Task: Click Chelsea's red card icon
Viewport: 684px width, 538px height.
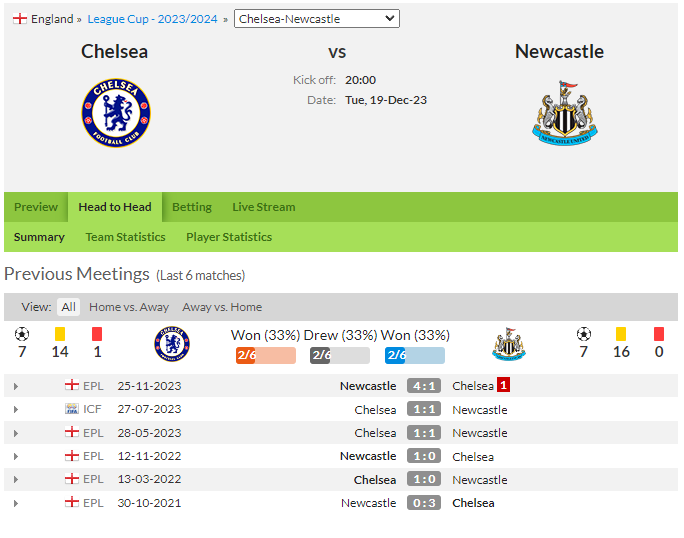Action: 97,334
